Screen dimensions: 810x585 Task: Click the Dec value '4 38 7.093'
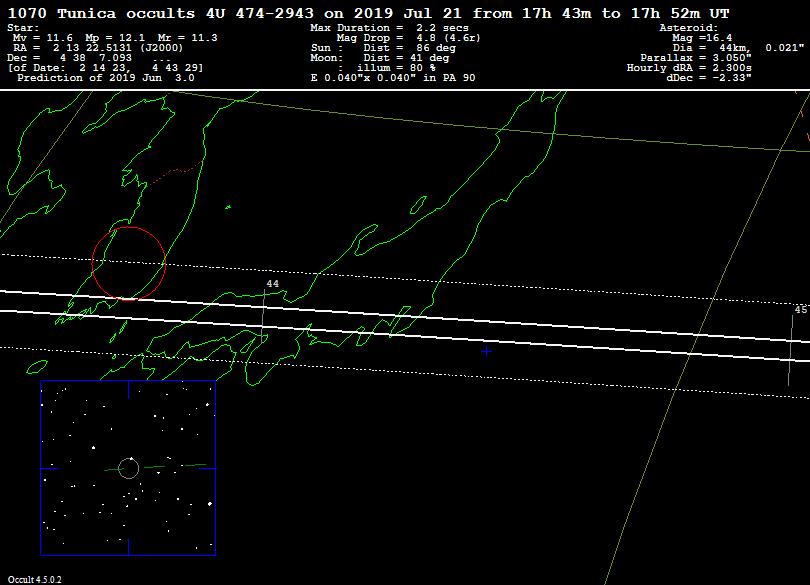[x=96, y=58]
